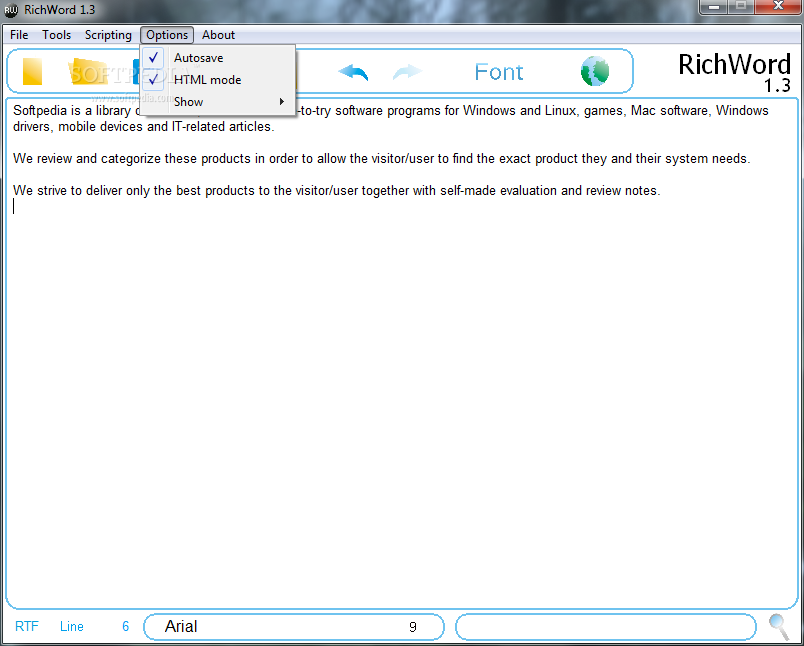Click the line starting "We strive to deliver"

[337, 191]
